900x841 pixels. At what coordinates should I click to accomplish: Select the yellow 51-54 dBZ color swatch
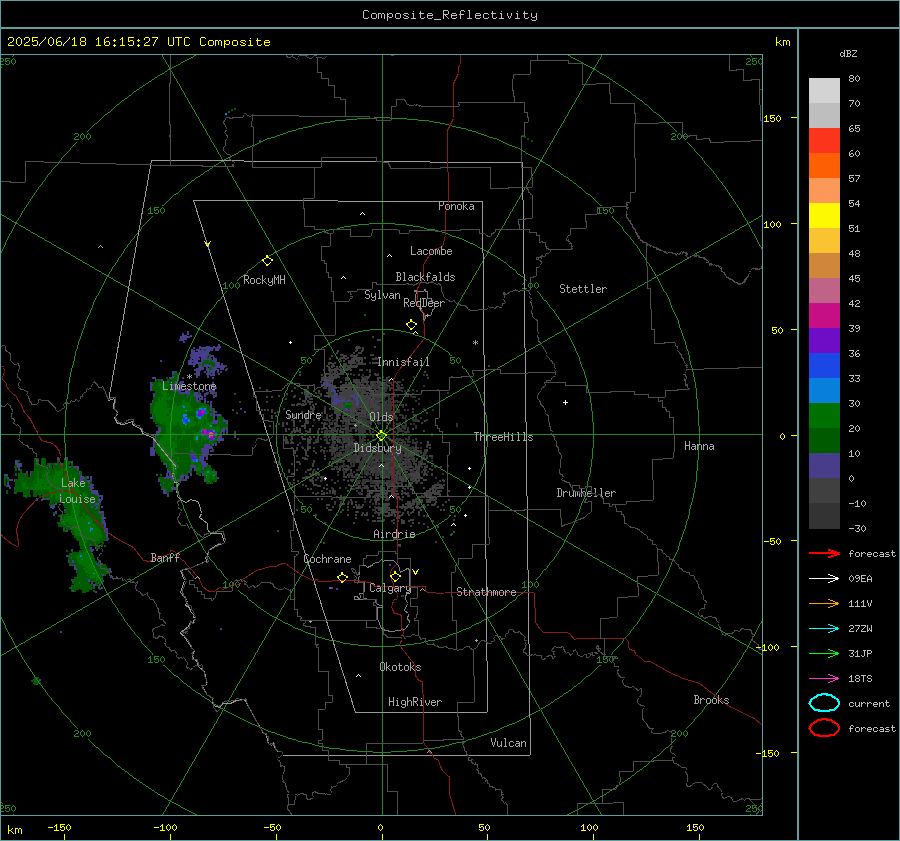tap(824, 216)
